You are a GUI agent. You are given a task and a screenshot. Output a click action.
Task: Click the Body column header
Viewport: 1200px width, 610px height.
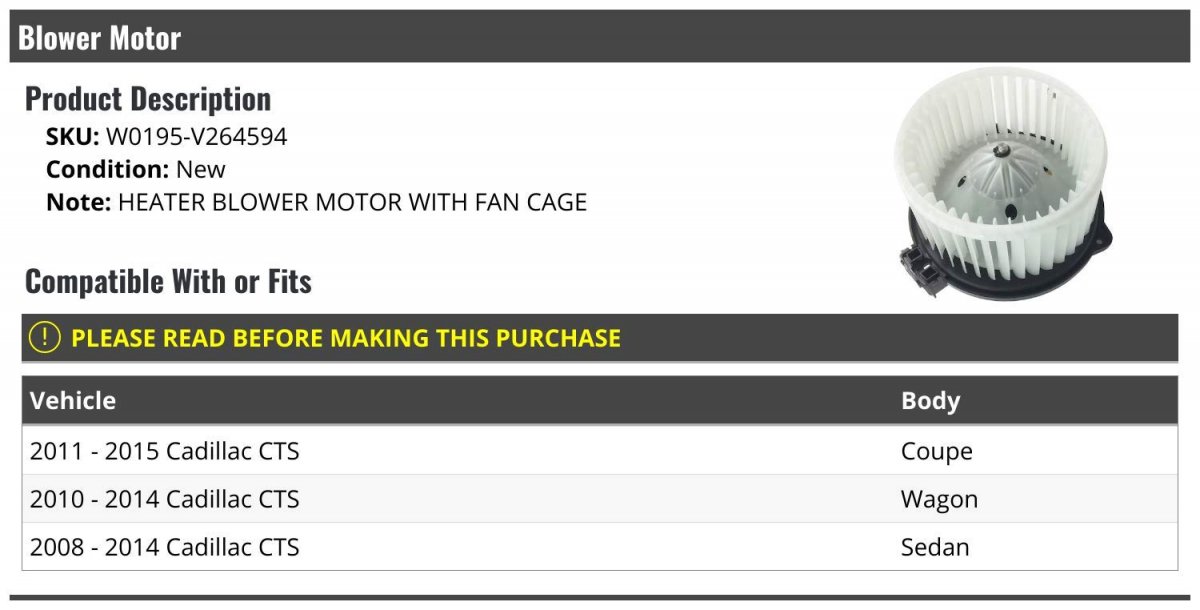[x=930, y=401]
